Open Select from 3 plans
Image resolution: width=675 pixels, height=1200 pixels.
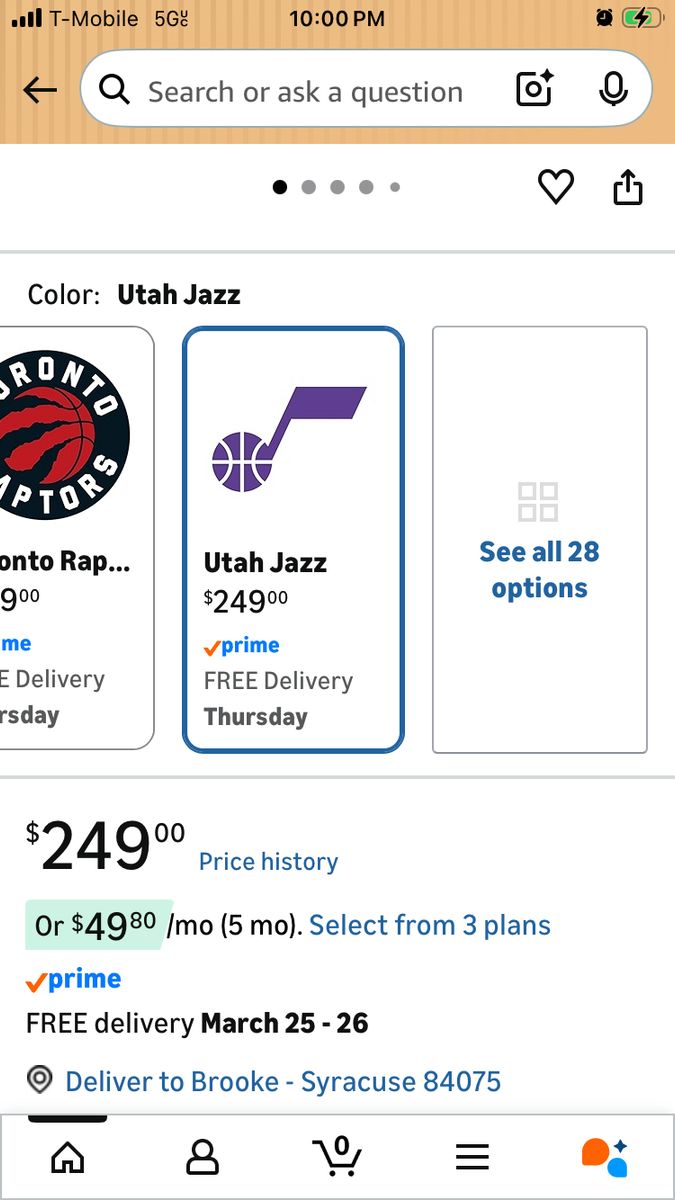(x=430, y=926)
